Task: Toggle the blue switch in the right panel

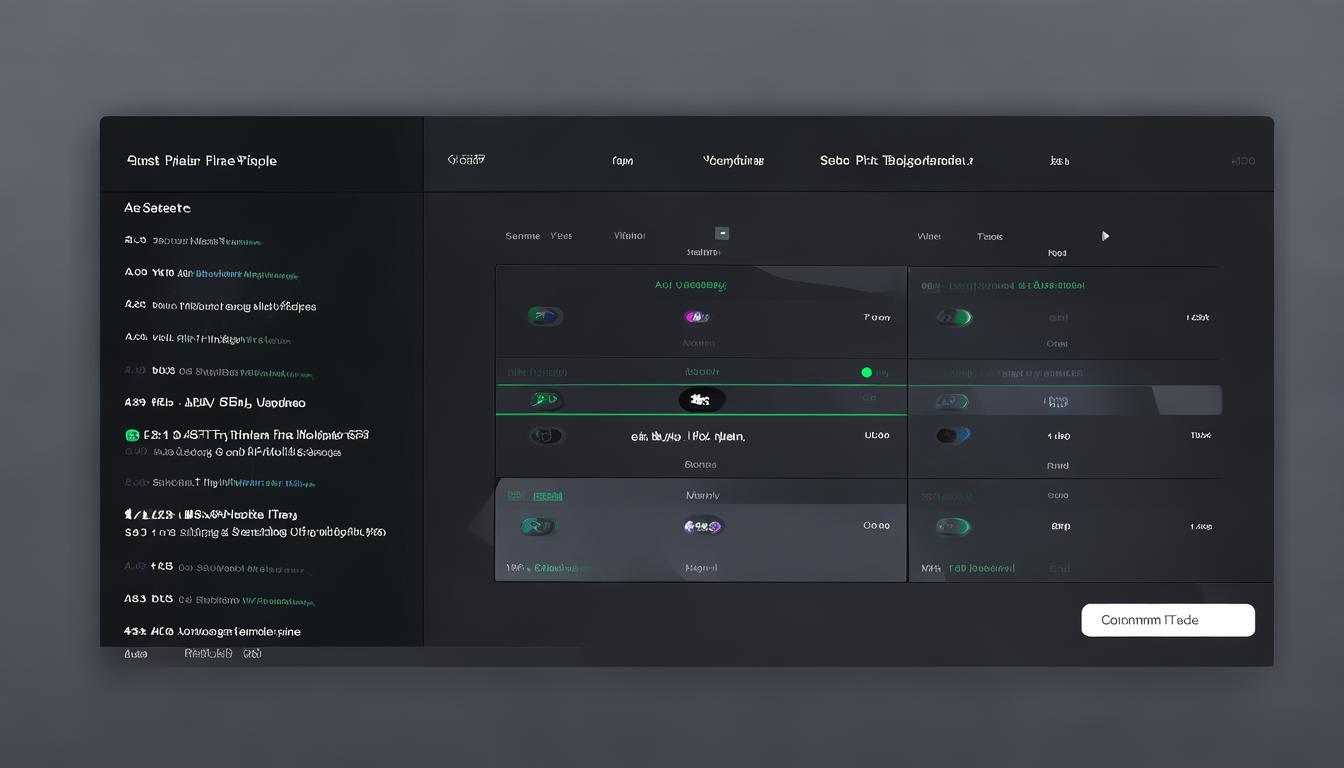Action: click(x=952, y=436)
